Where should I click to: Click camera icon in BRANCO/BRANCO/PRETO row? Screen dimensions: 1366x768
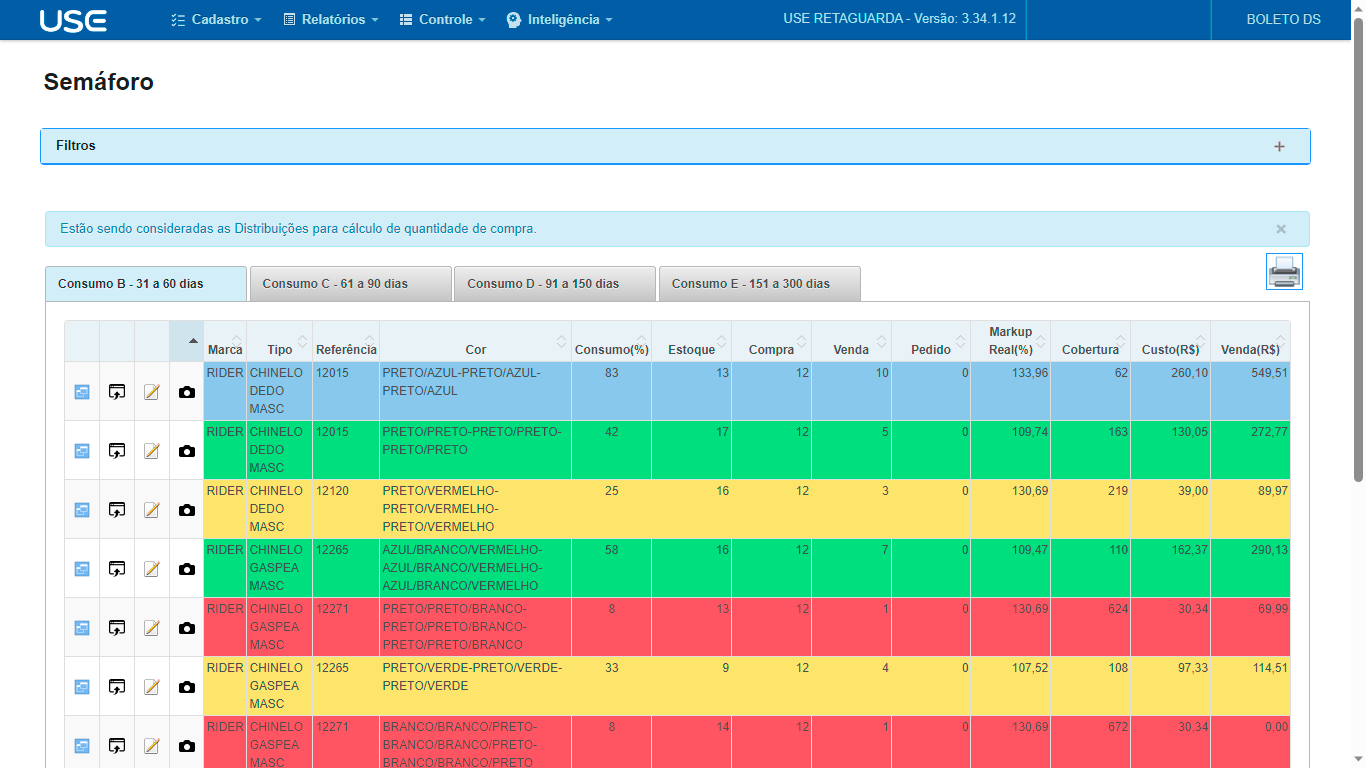tap(187, 746)
